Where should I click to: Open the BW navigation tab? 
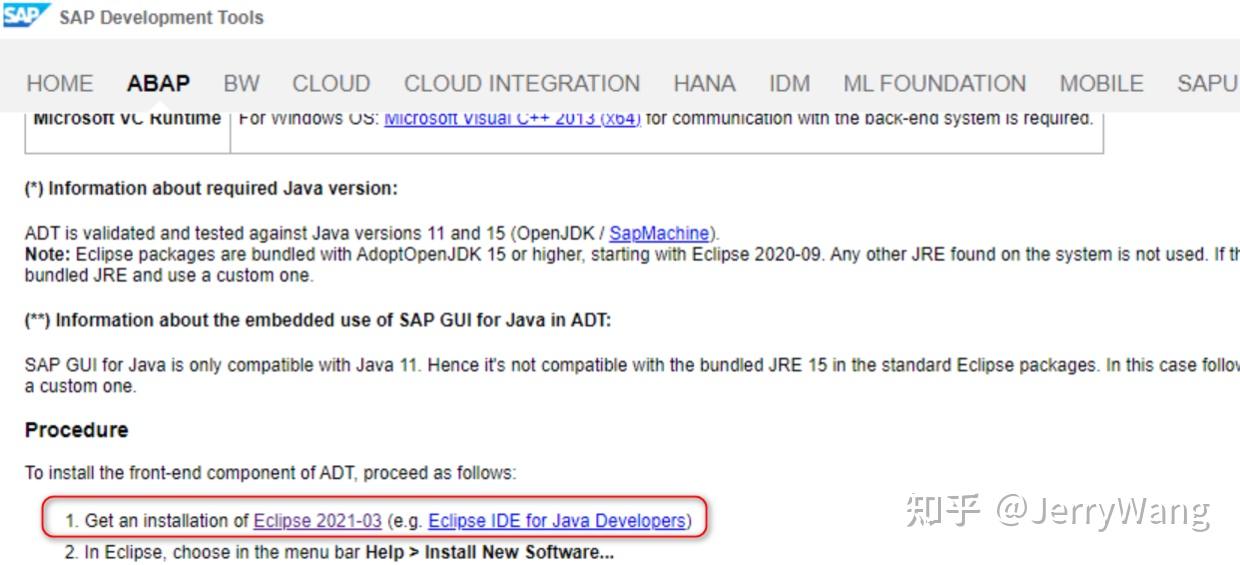(x=241, y=83)
